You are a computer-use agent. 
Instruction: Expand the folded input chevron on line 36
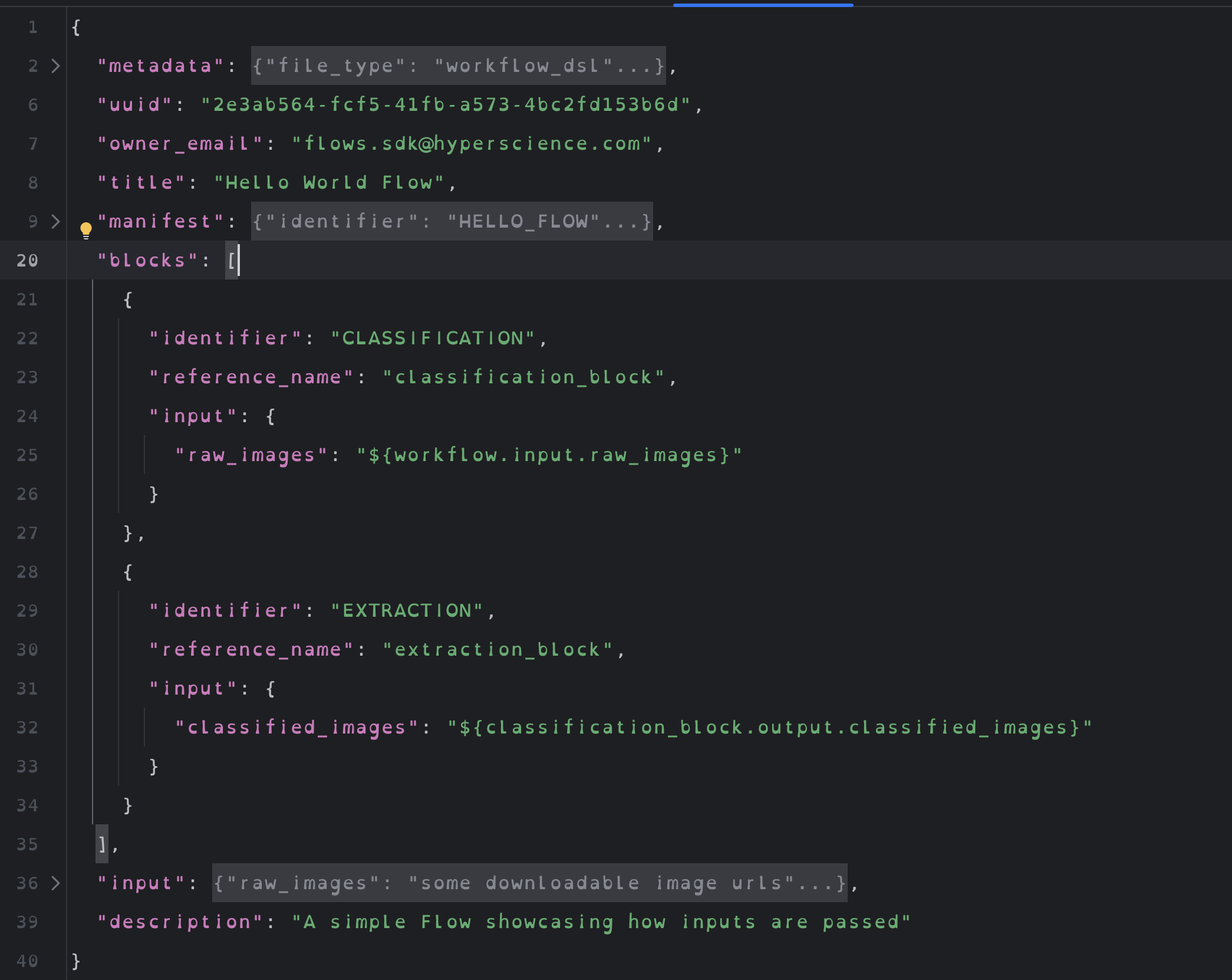pyautogui.click(x=55, y=883)
